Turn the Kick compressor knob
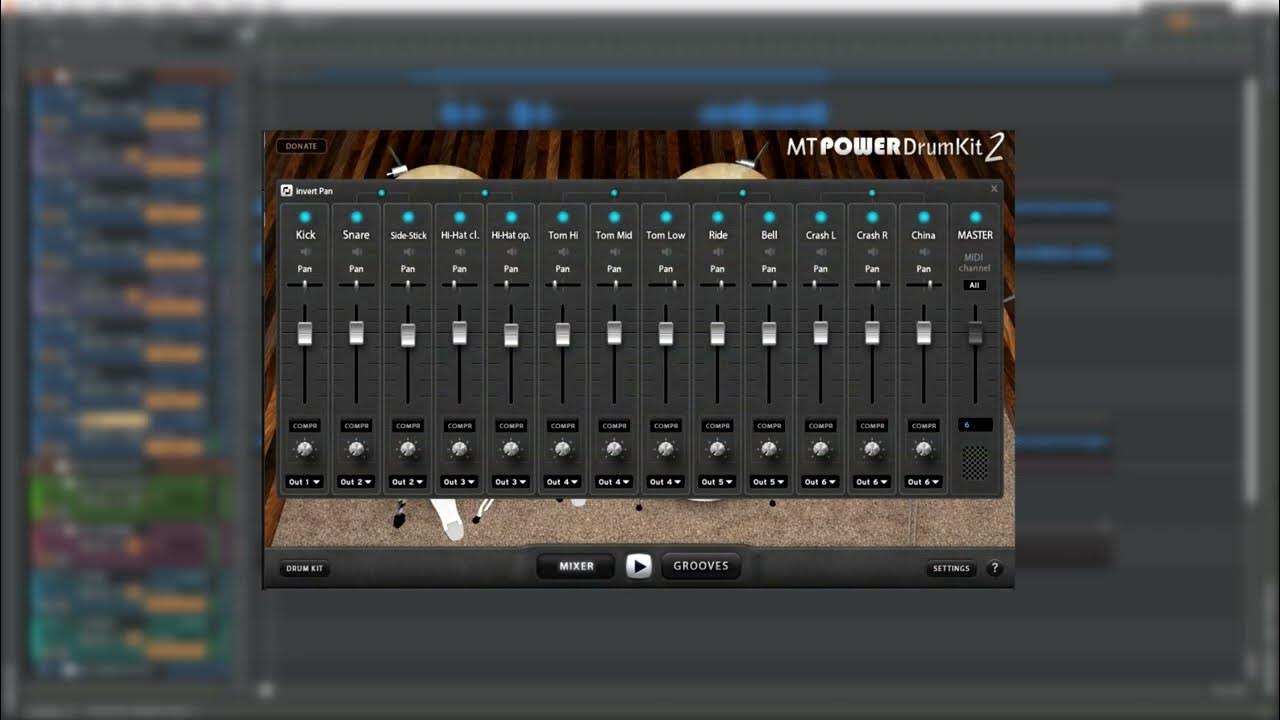Image resolution: width=1280 pixels, height=720 pixels. (305, 449)
